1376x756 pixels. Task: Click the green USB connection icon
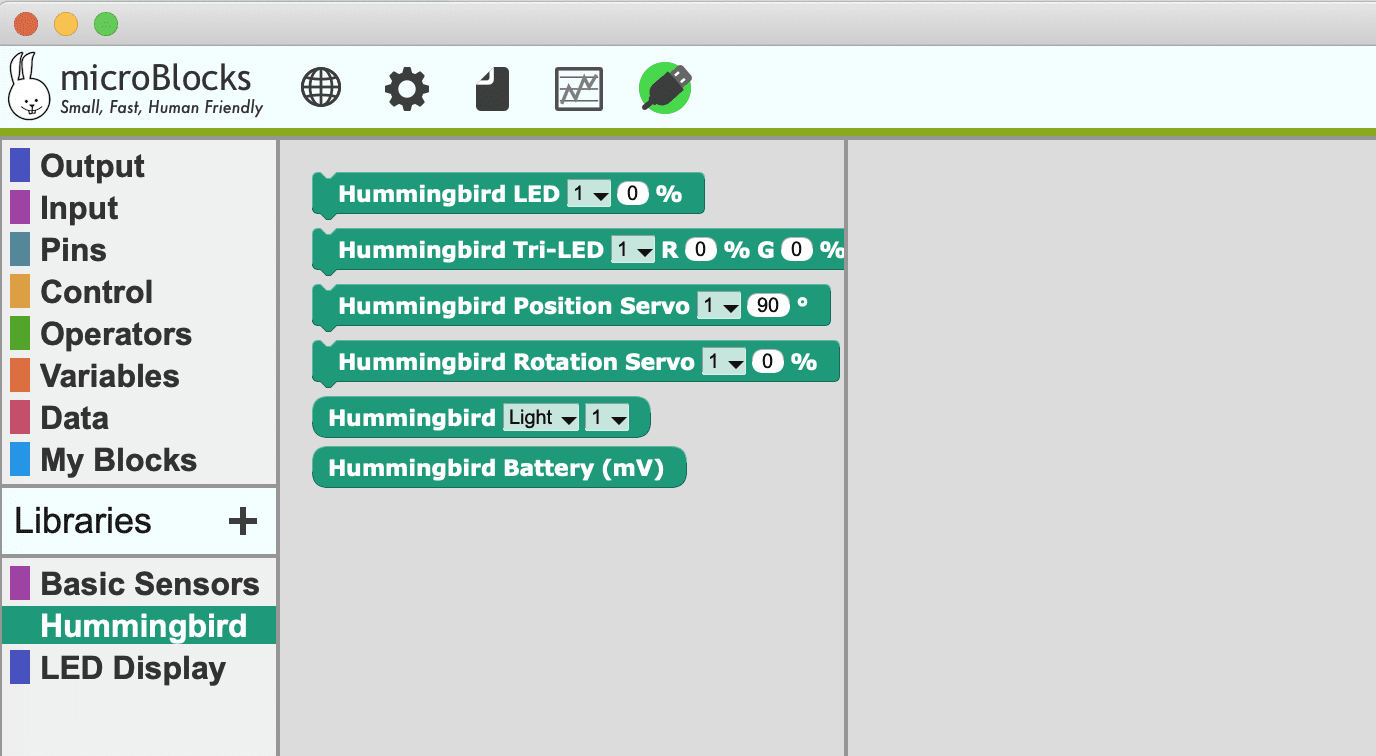pyautogui.click(x=665, y=88)
